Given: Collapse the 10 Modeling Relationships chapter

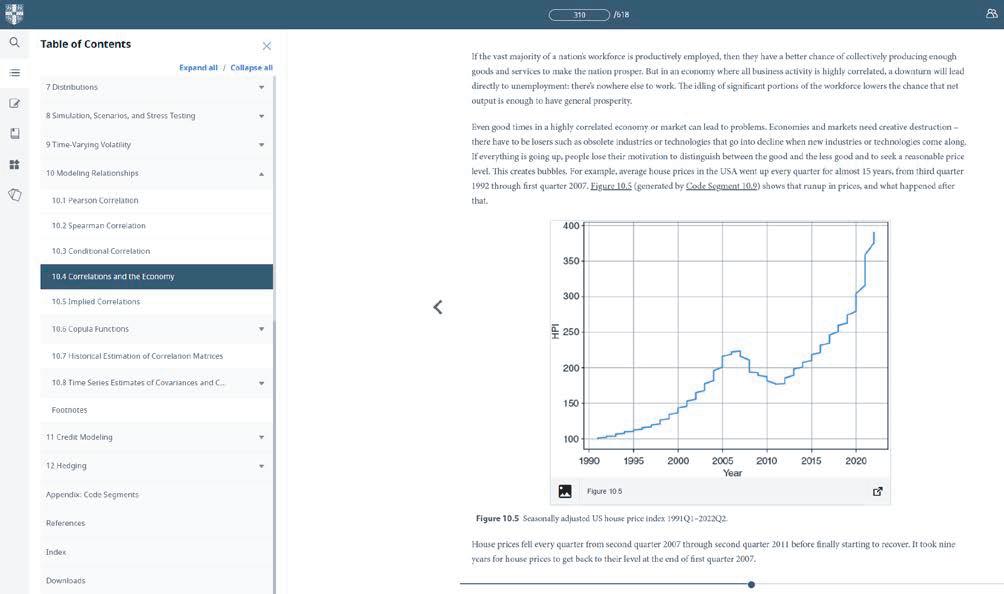Looking at the screenshot, I should pos(261,173).
